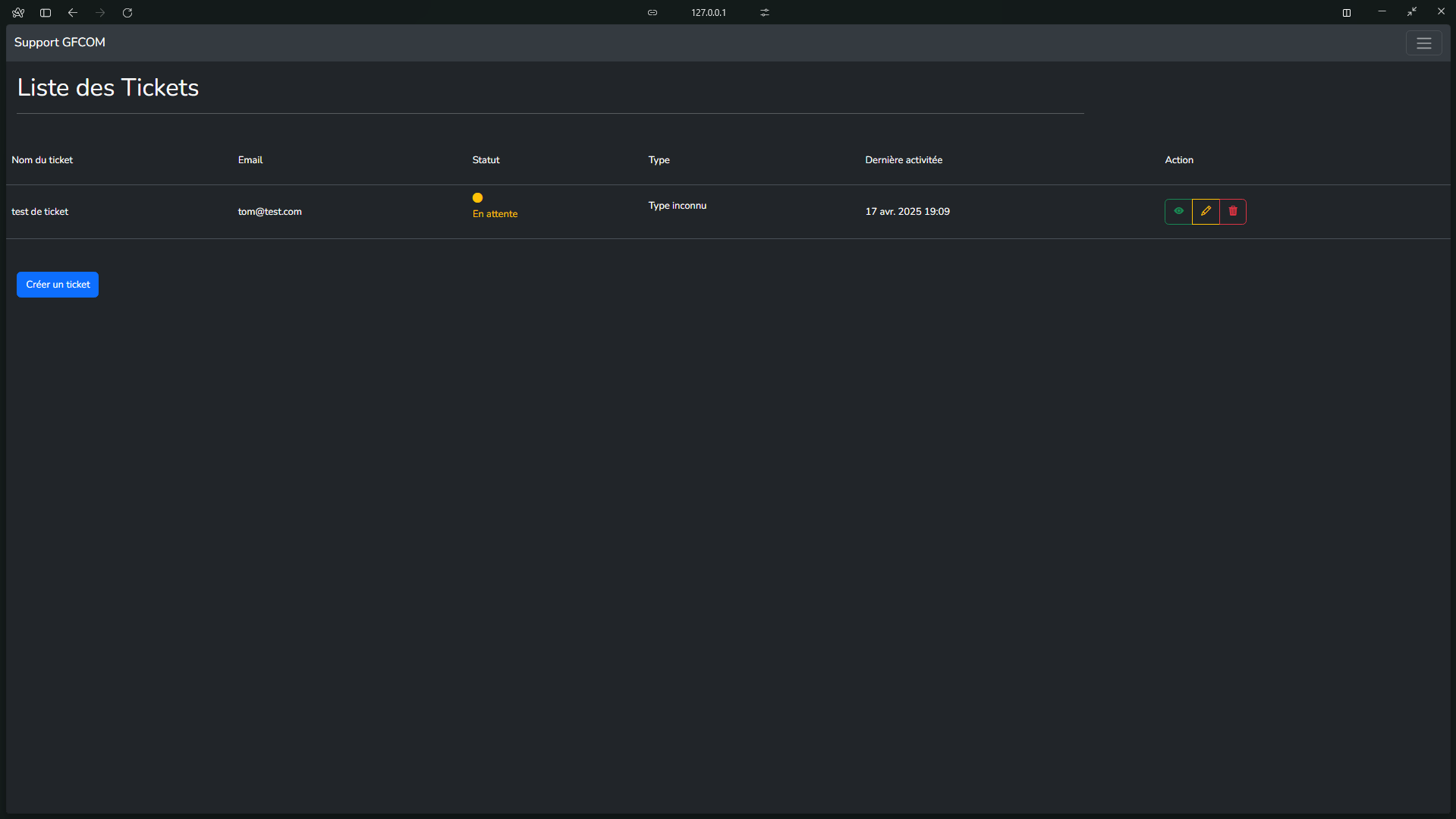This screenshot has width=1456, height=819.
Task: View the 'test de ticket' with the eye icon
Action: 1178,211
